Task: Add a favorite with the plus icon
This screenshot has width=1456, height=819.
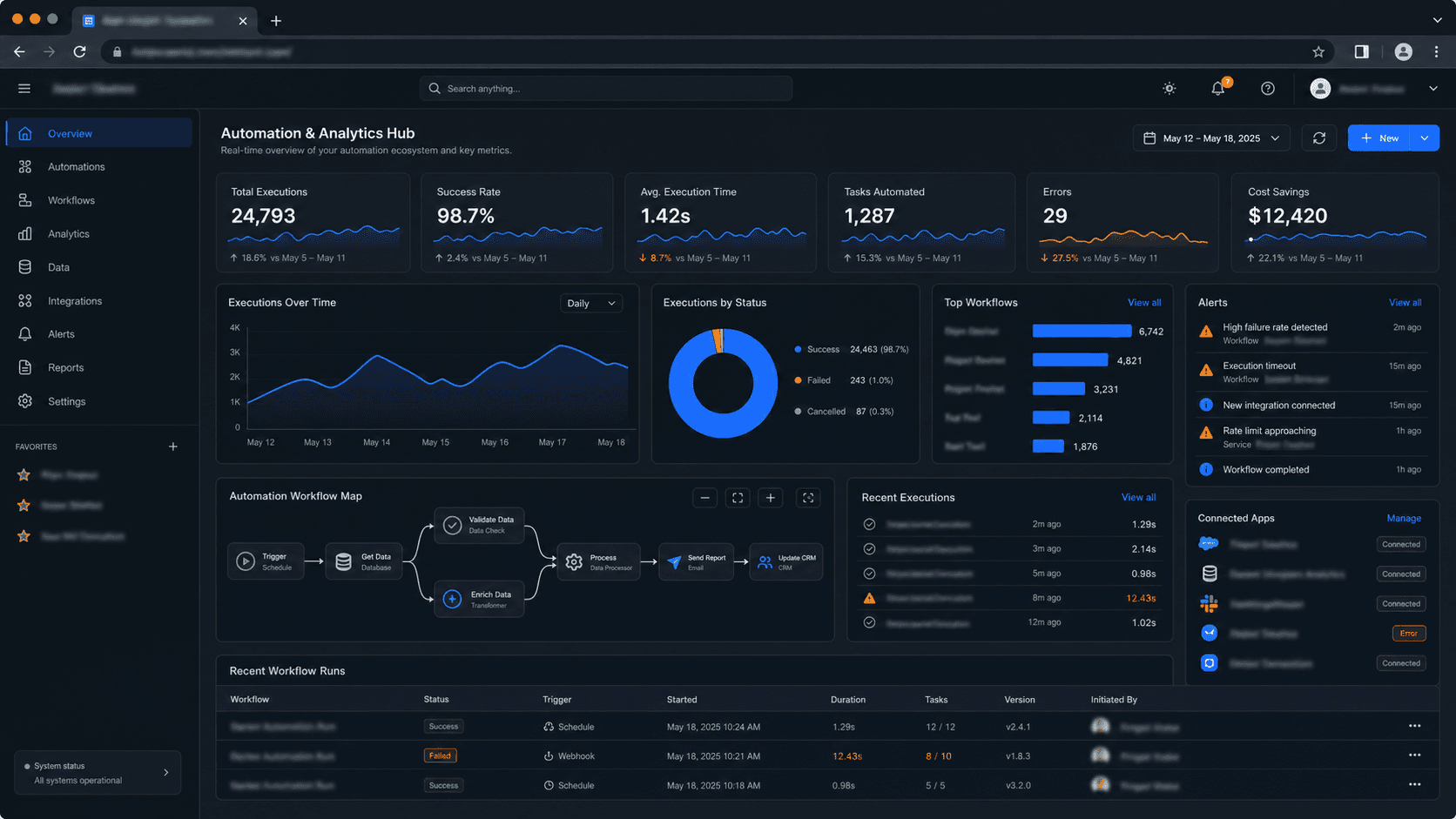Action: [x=173, y=446]
